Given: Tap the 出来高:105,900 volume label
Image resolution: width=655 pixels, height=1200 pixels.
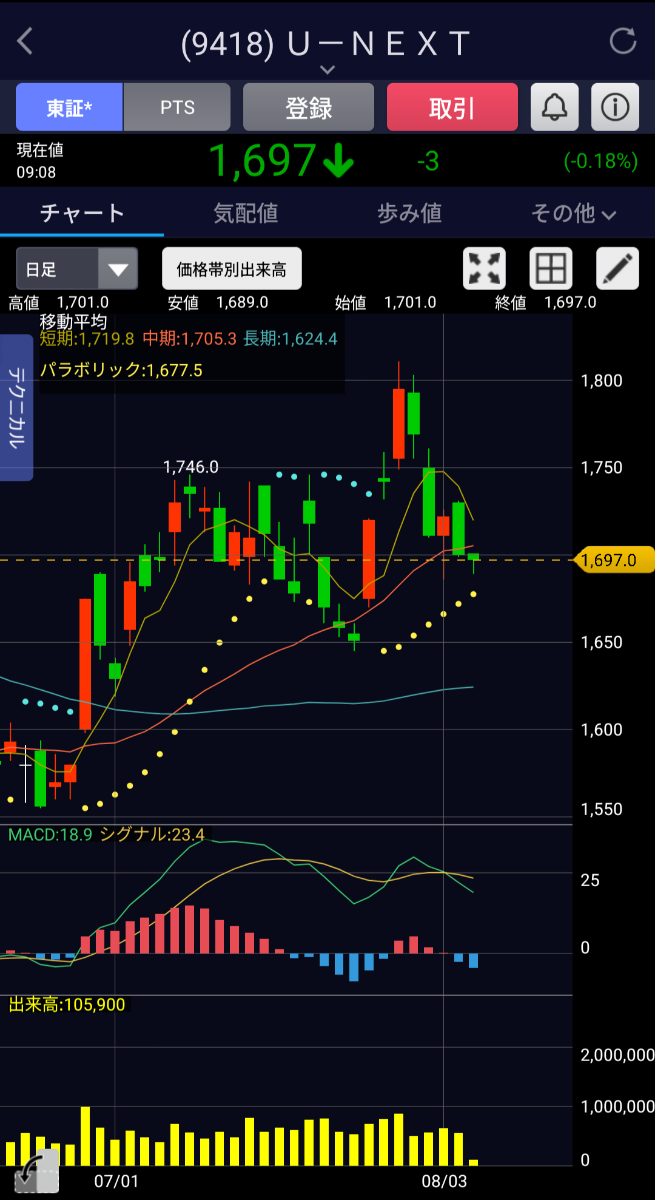Looking at the screenshot, I should (67, 1004).
